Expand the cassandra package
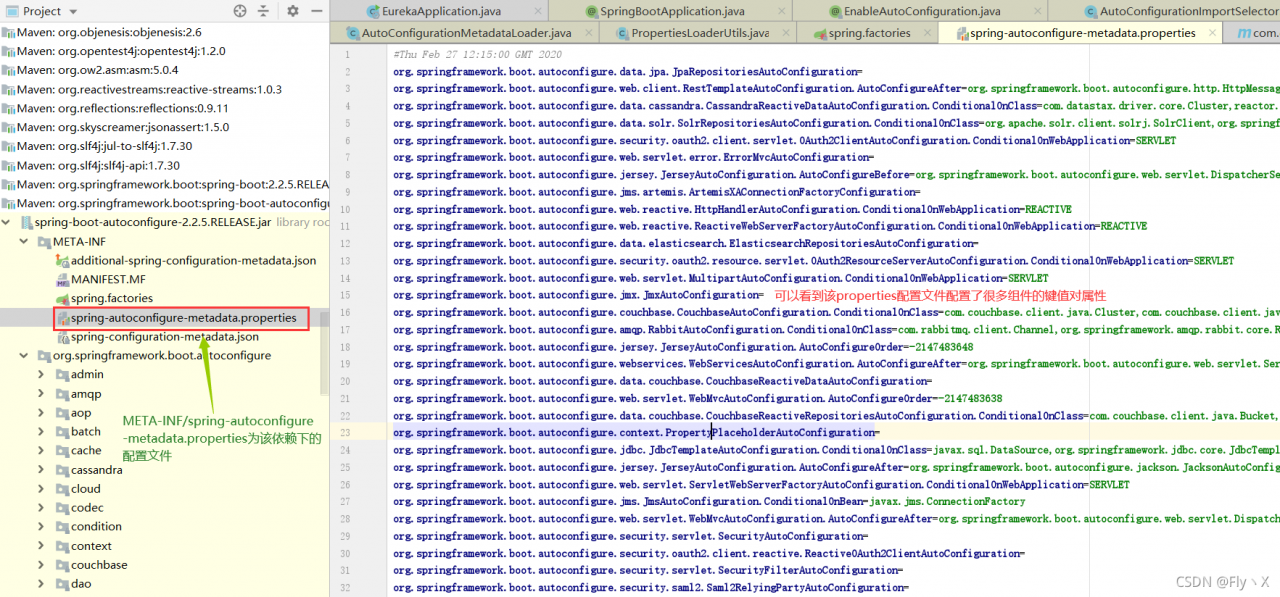Viewport: 1280px width, 597px height. pos(41,470)
